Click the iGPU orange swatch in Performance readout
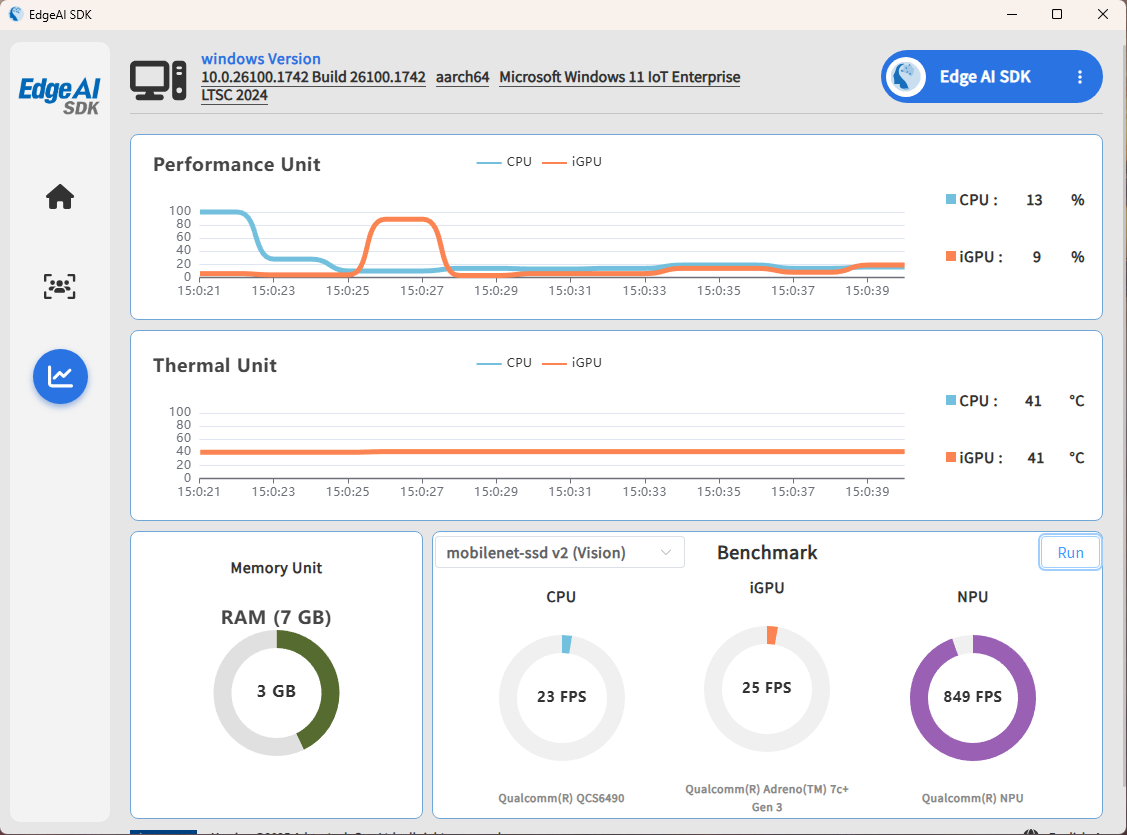The height and width of the screenshot is (835, 1127). click(950, 256)
